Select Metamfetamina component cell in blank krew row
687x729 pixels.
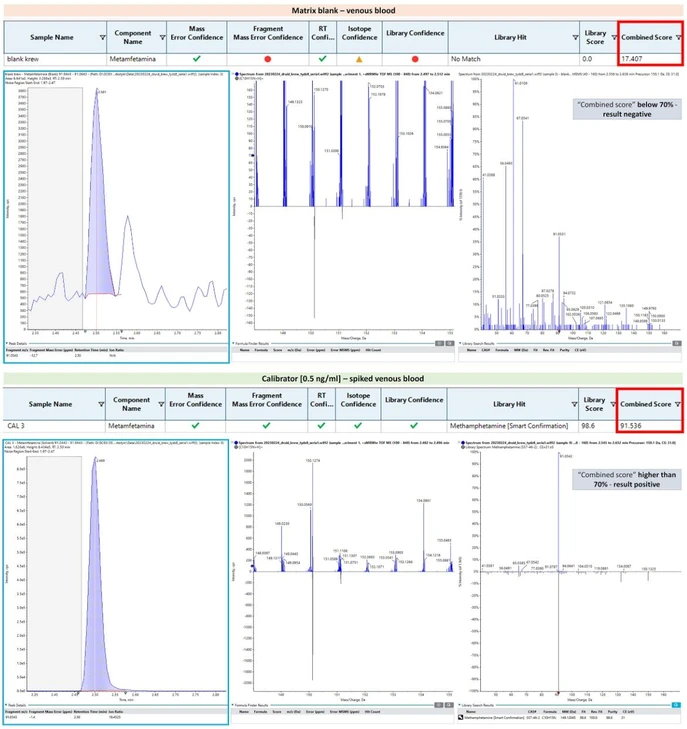(x=136, y=59)
